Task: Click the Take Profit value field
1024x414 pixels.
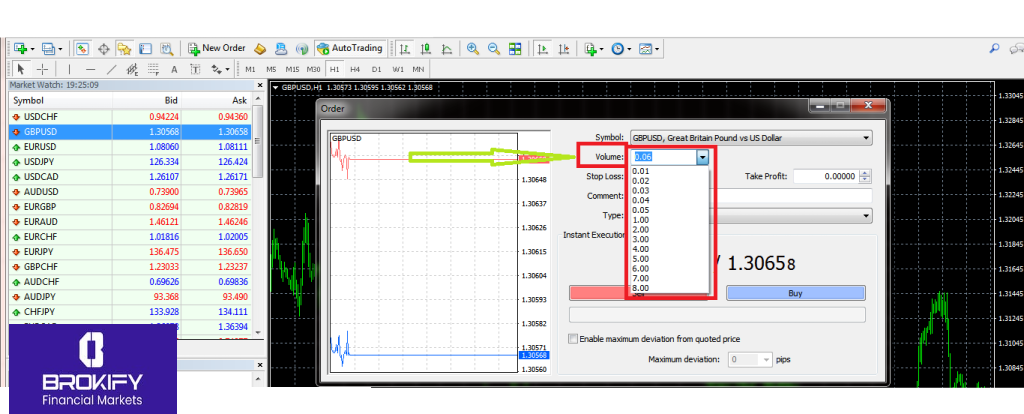Action: click(x=825, y=176)
